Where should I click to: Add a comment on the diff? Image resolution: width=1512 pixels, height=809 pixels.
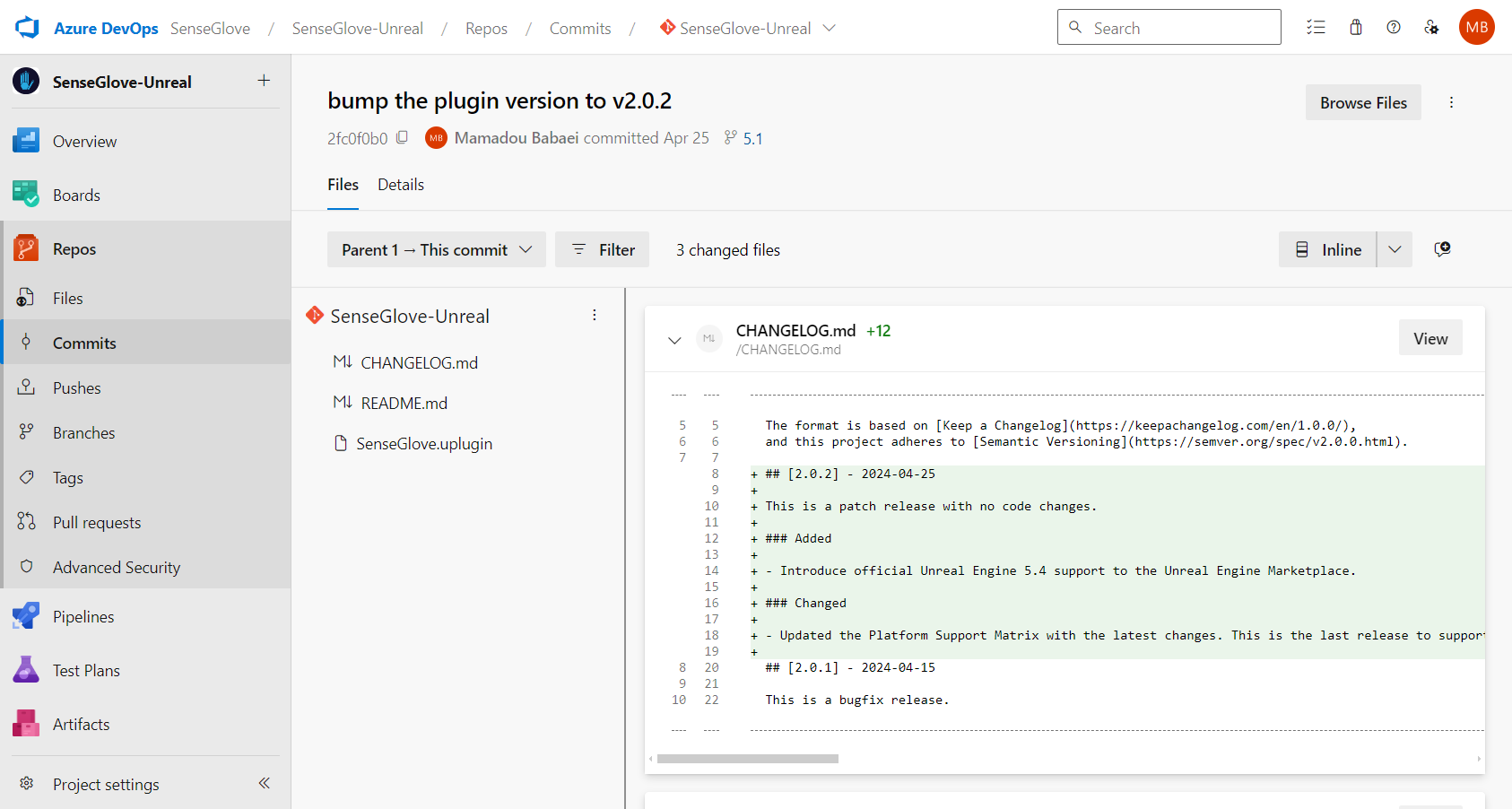point(1442,249)
